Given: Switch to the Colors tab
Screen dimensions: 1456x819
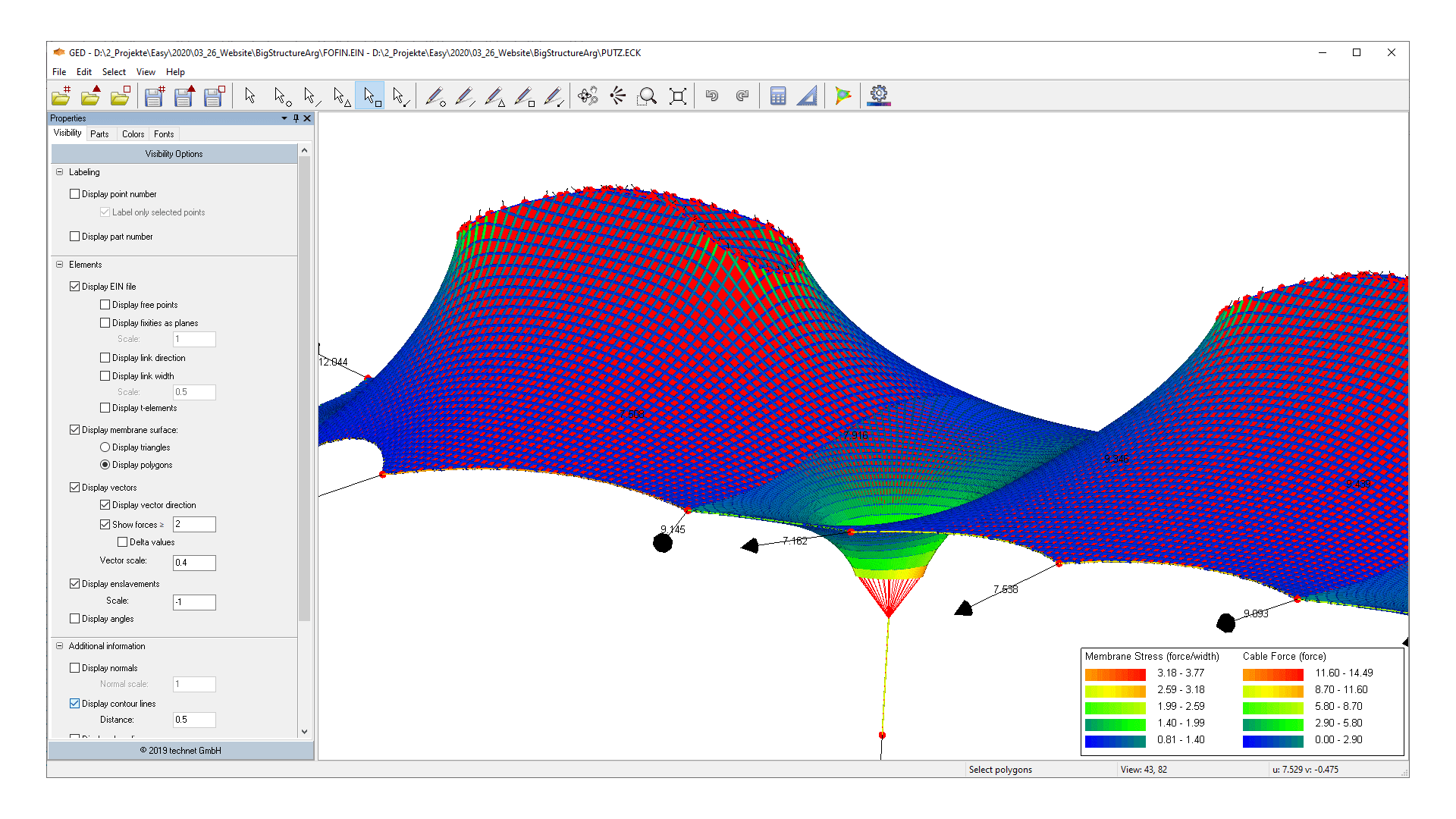Looking at the screenshot, I should coord(133,134).
